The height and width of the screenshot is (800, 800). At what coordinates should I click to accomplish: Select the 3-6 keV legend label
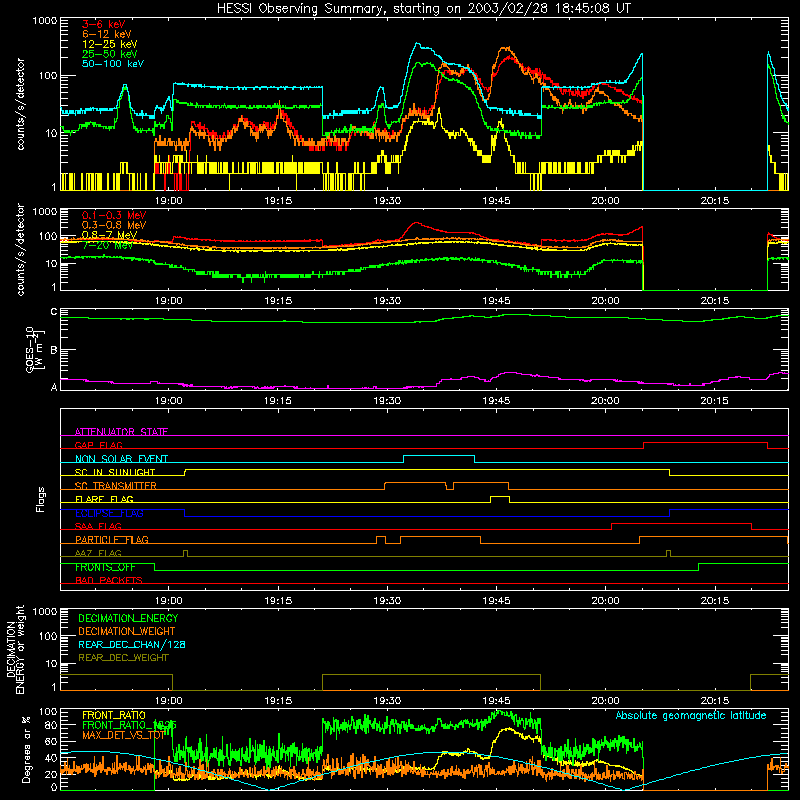(x=103, y=24)
